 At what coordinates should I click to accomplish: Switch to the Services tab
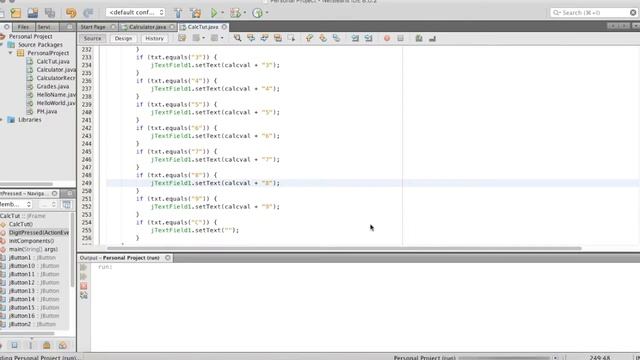tap(47, 27)
